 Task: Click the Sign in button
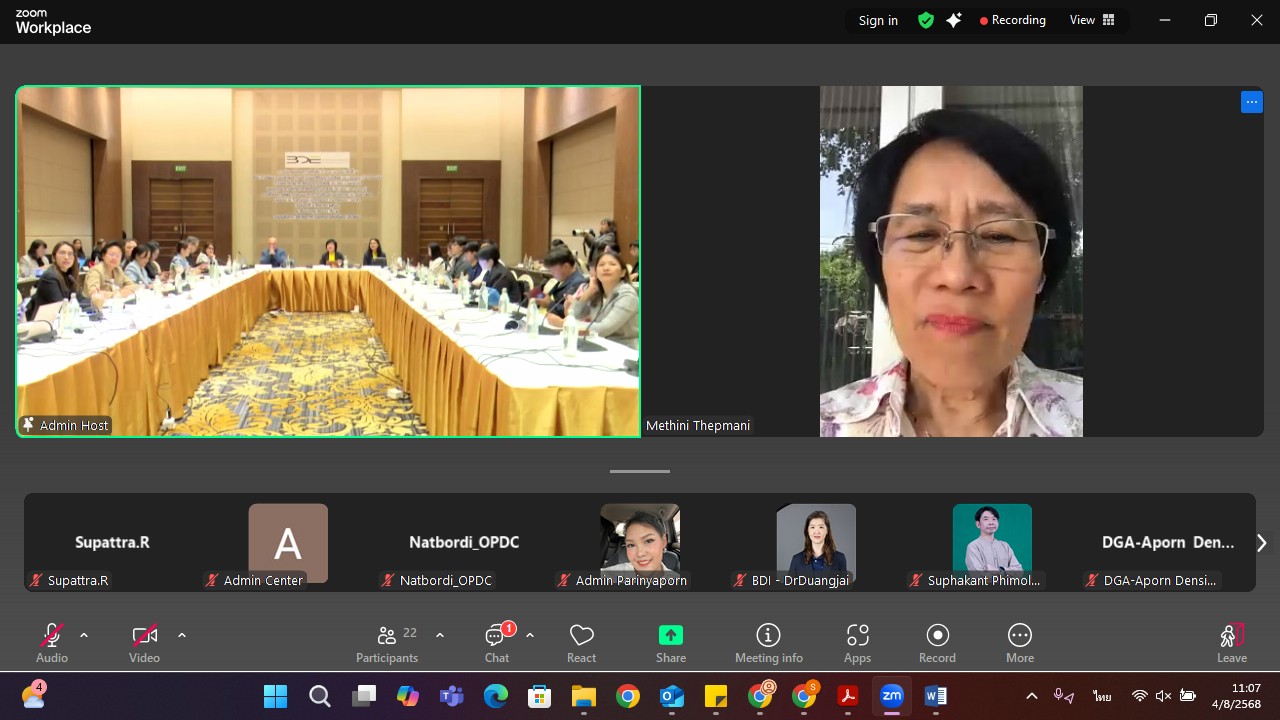pyautogui.click(x=878, y=20)
